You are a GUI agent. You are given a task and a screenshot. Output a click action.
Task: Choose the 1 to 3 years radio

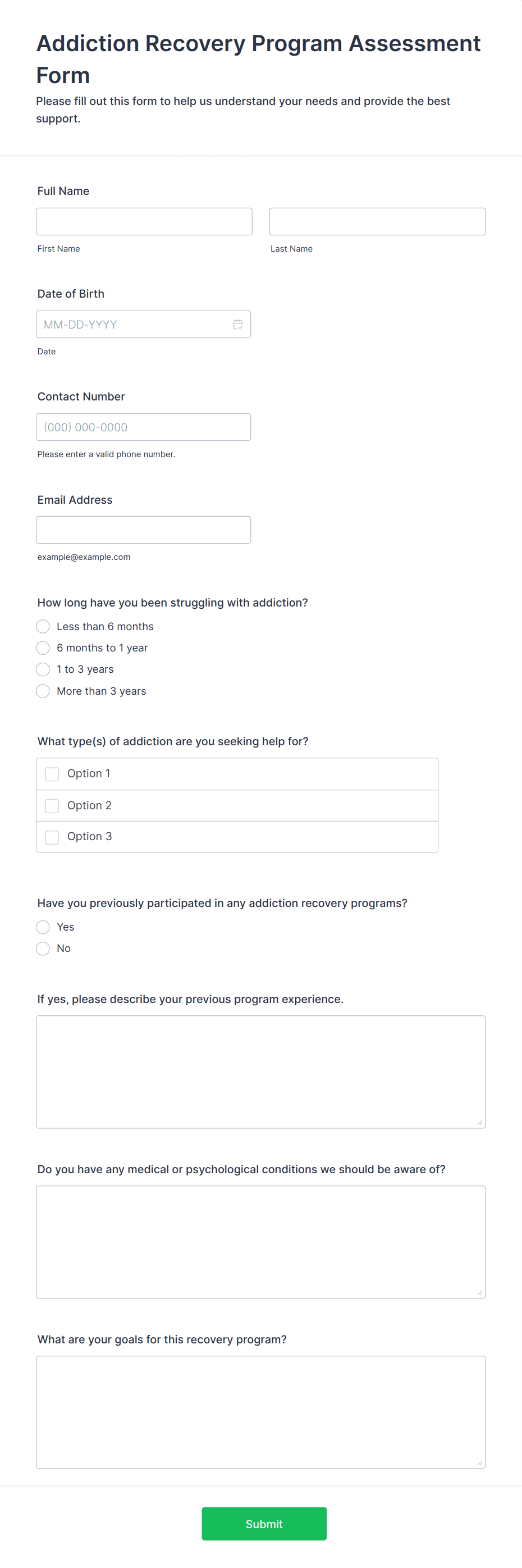click(x=43, y=669)
